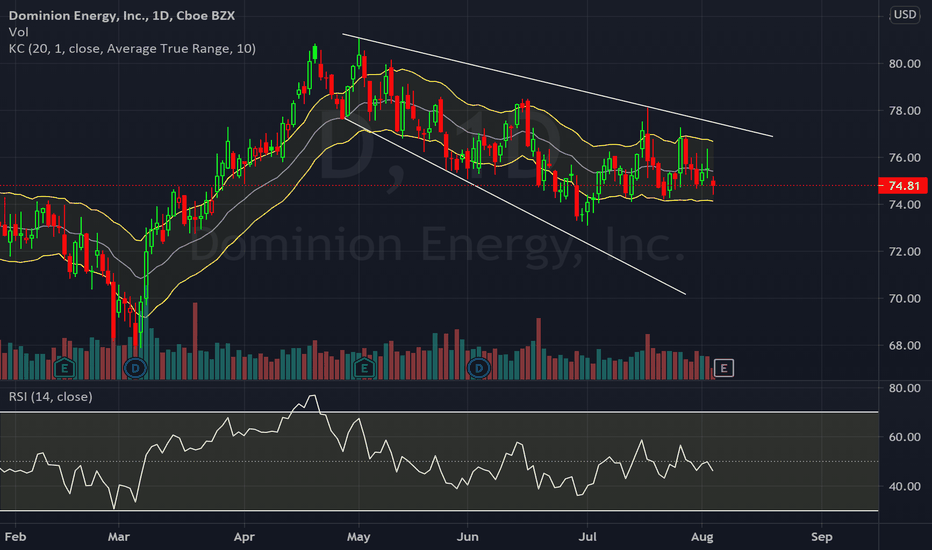Click the RSI 40.00 axis label
Viewport: 932px width, 550px height.
coord(904,486)
